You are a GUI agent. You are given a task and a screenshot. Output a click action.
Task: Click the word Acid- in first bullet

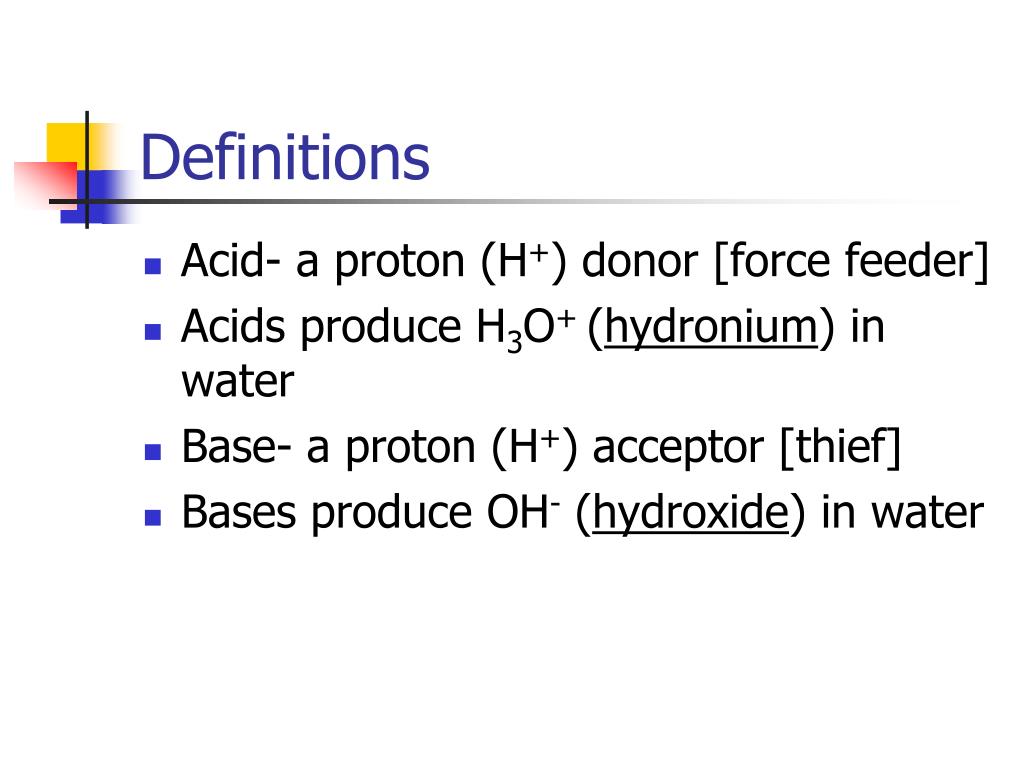[x=231, y=261]
